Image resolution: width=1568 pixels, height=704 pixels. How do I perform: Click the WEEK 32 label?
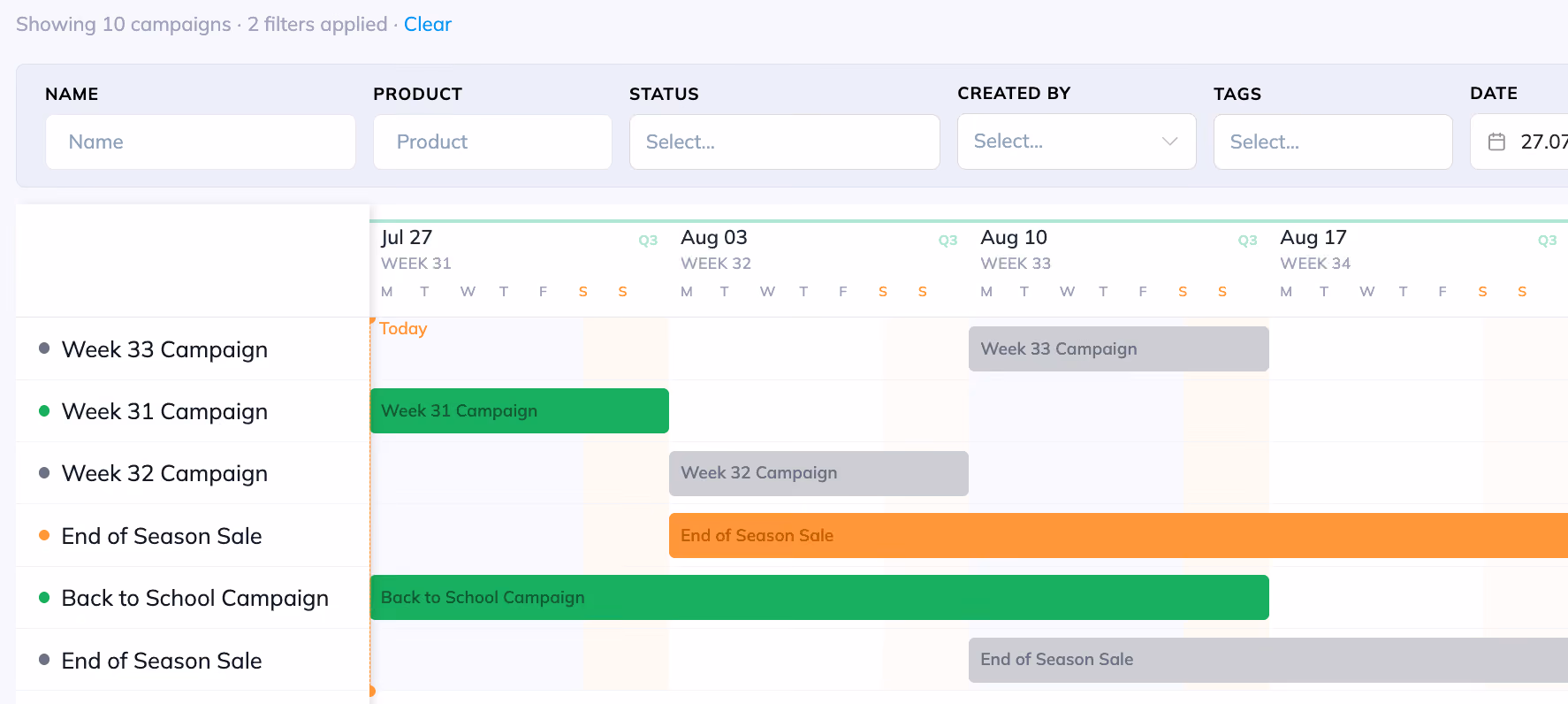(716, 264)
